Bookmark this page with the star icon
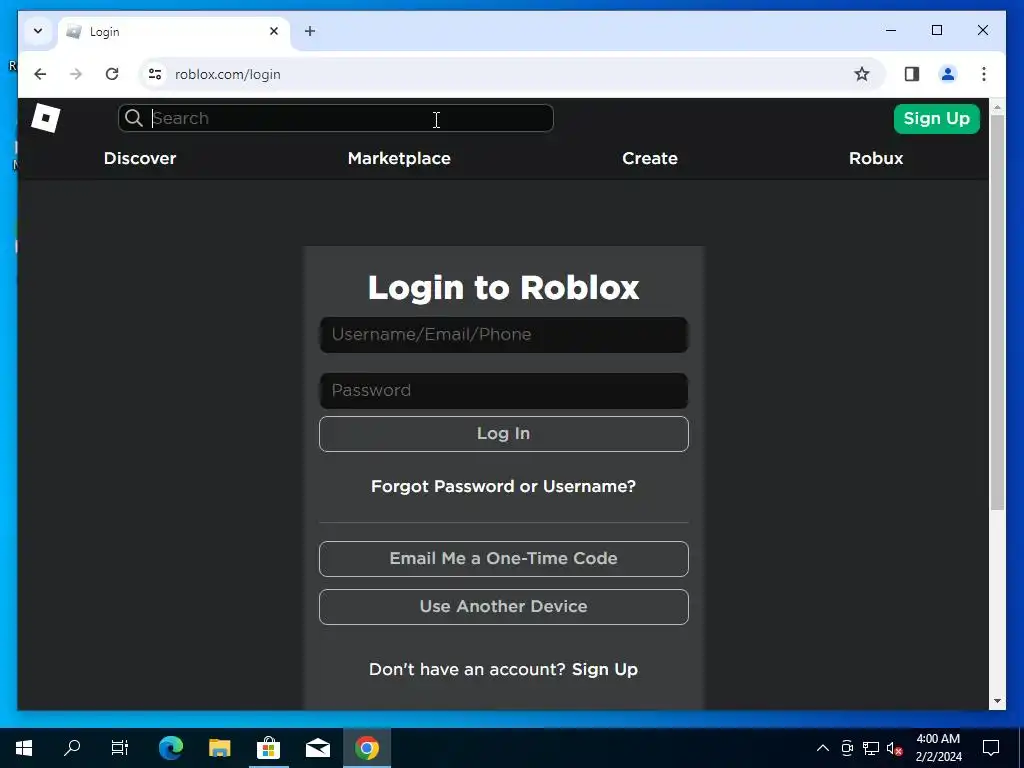Viewport: 1024px width, 768px height. (x=862, y=74)
